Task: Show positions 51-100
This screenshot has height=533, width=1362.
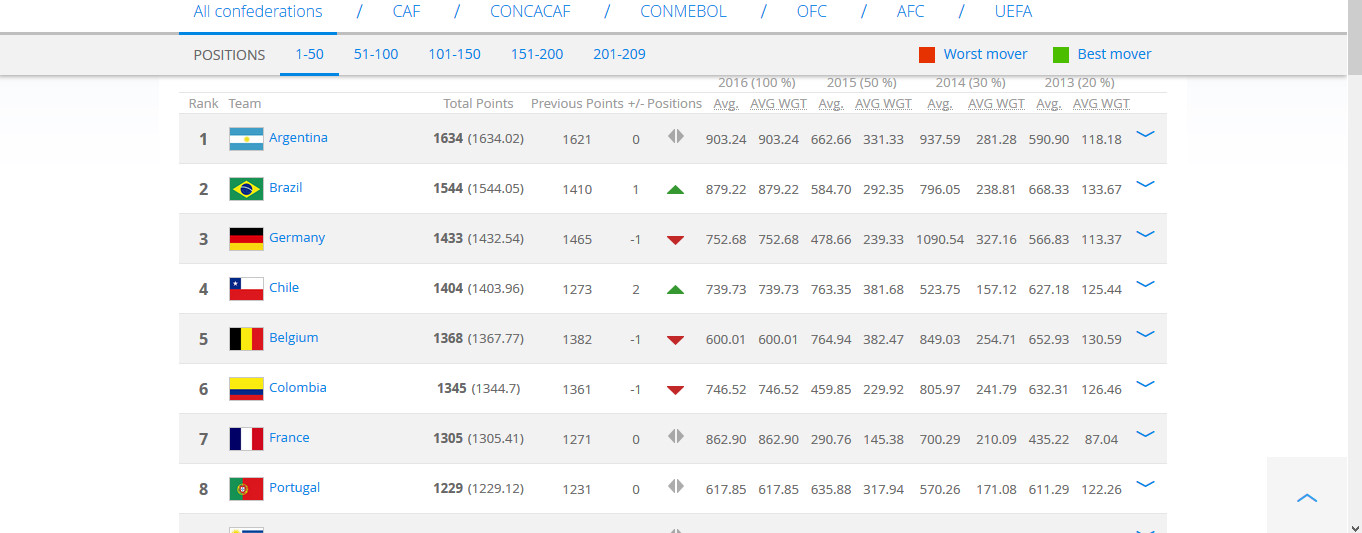Action: tap(376, 54)
